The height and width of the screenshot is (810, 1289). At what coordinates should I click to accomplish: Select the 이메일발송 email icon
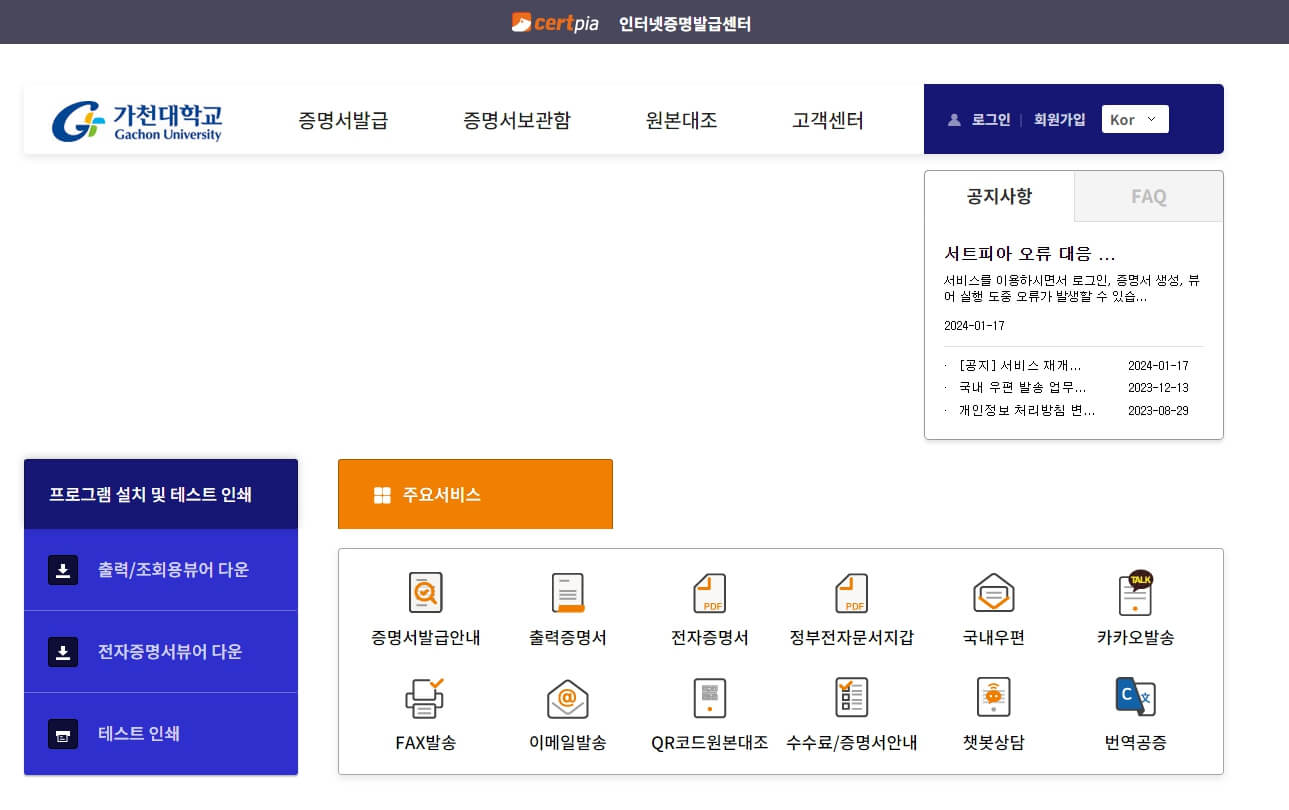568,698
